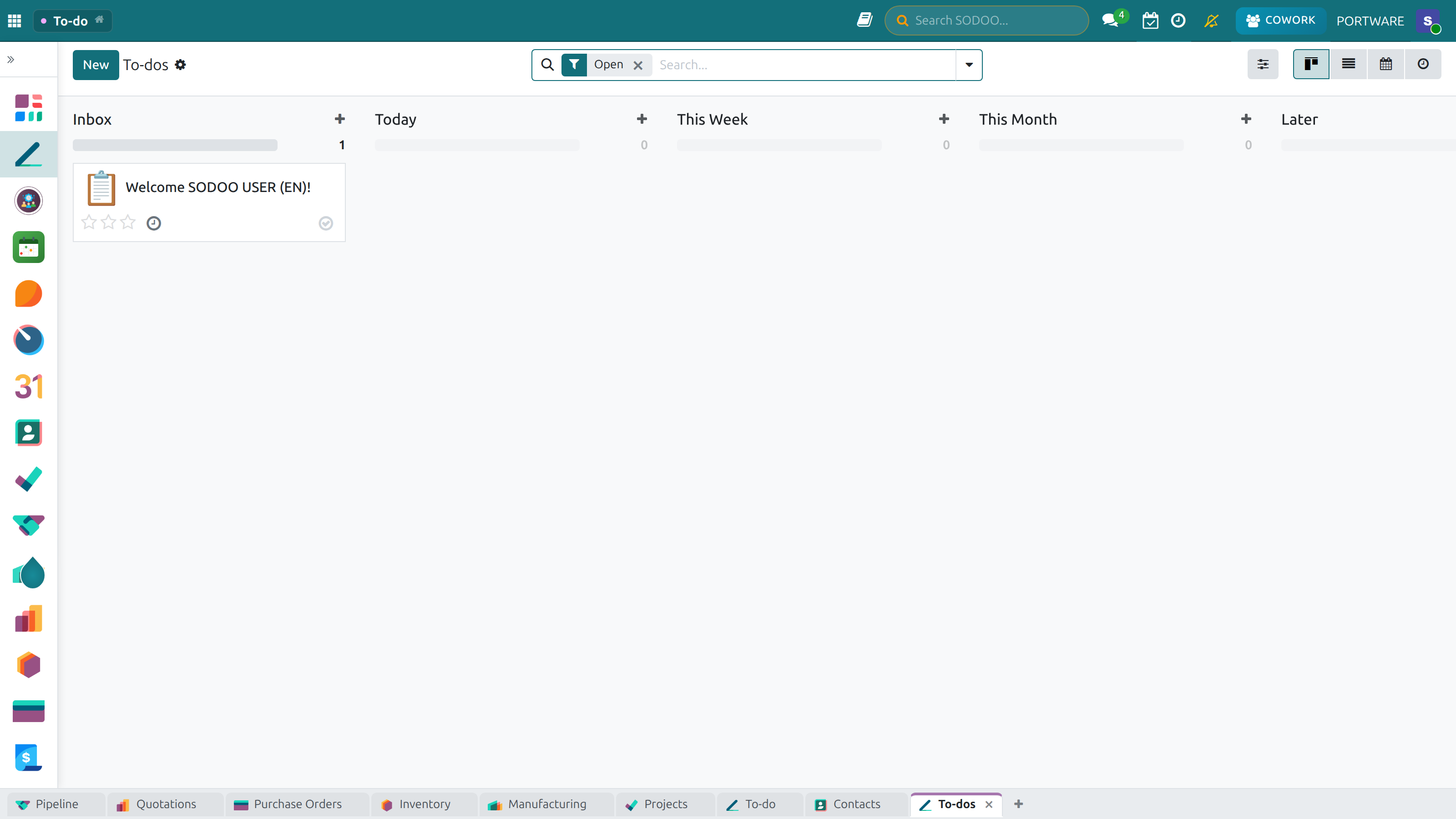Screen dimensions: 1456x819
Task: Open the knowledge book icon
Action: [x=864, y=20]
